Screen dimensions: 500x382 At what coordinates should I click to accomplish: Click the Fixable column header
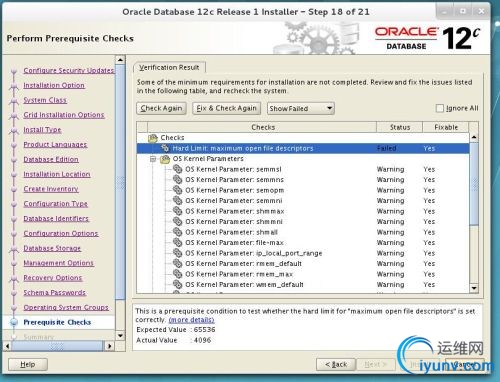pos(446,127)
